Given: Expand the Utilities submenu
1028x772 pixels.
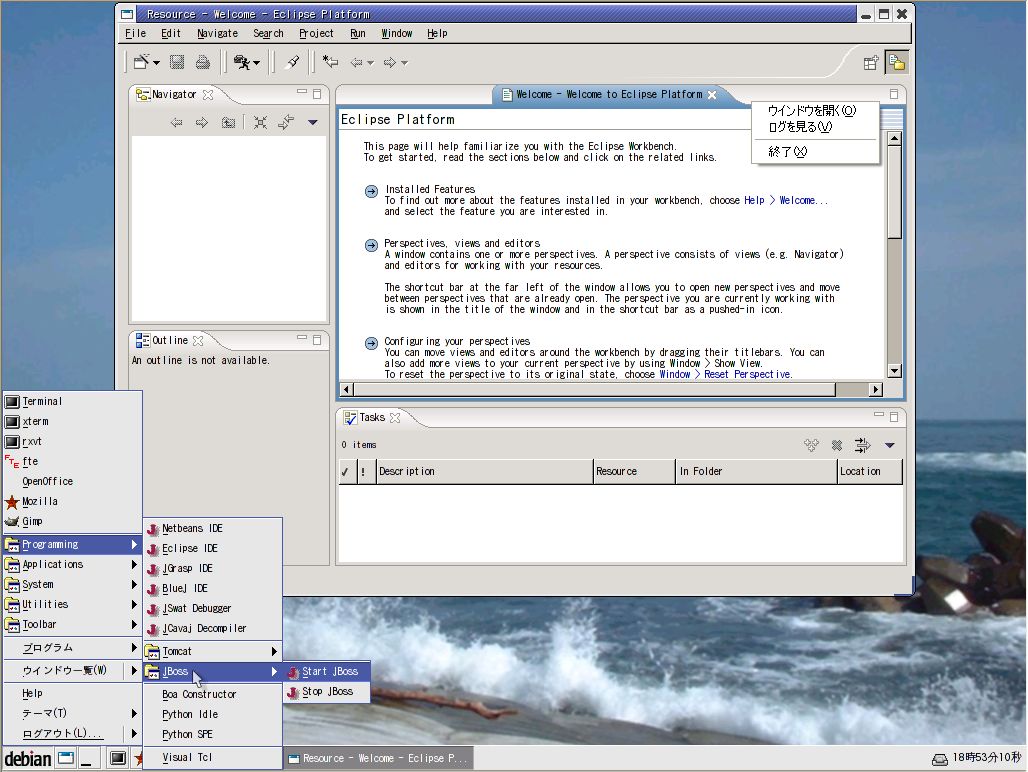Looking at the screenshot, I should tap(73, 605).
